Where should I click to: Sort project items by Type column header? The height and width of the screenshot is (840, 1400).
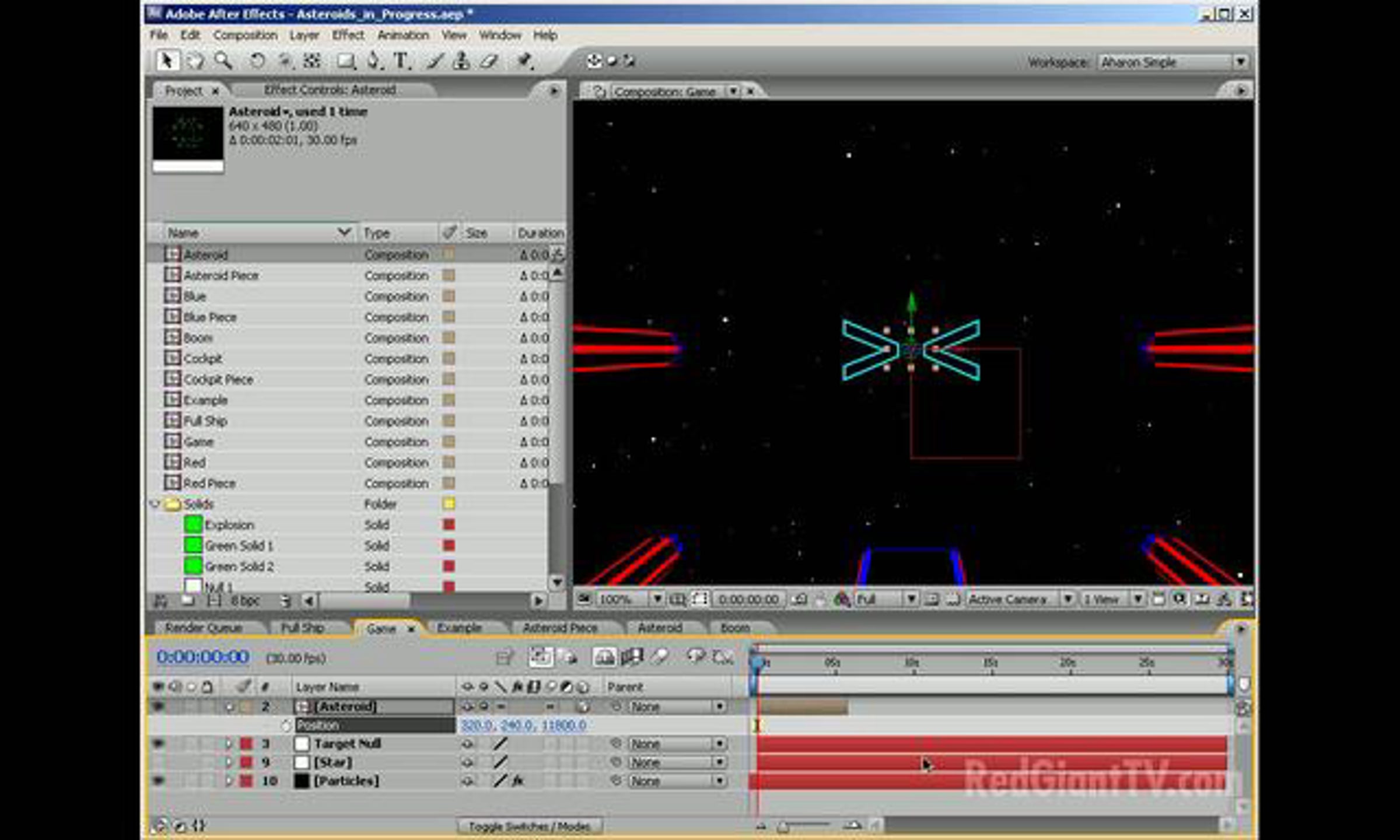[x=398, y=233]
